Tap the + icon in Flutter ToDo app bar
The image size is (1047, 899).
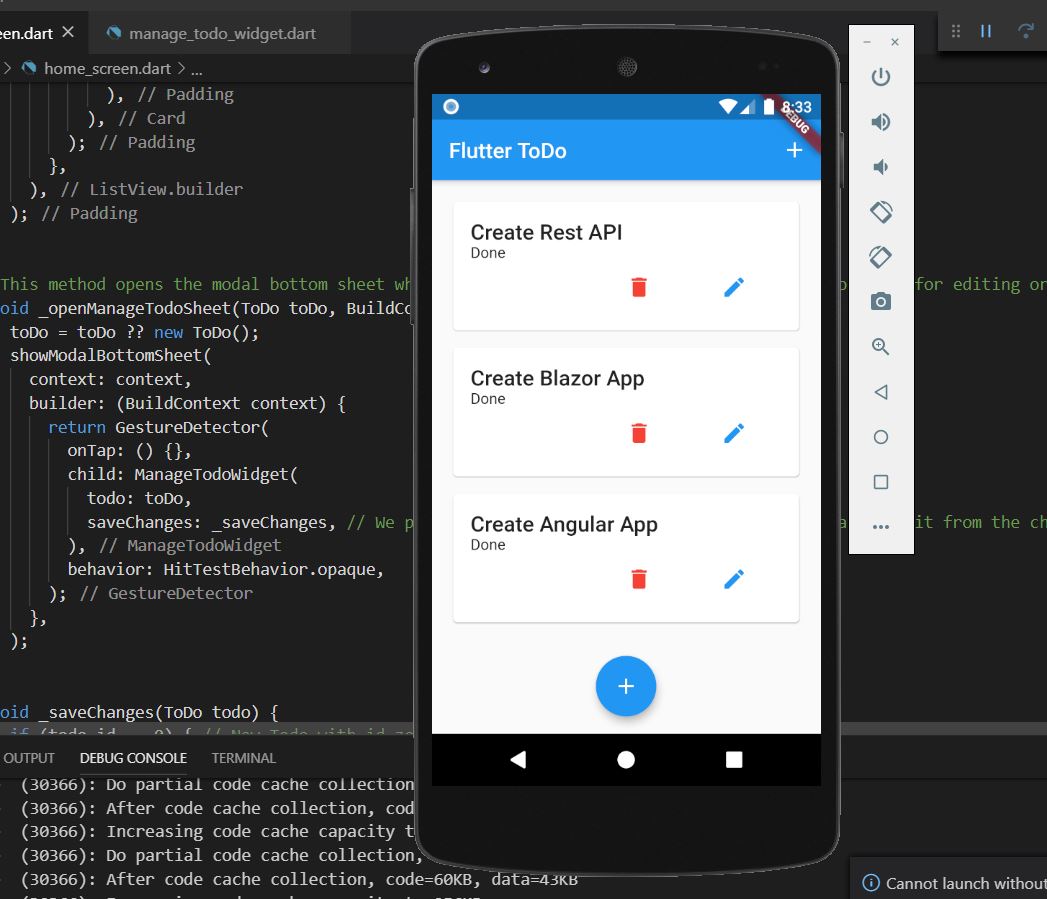point(794,150)
